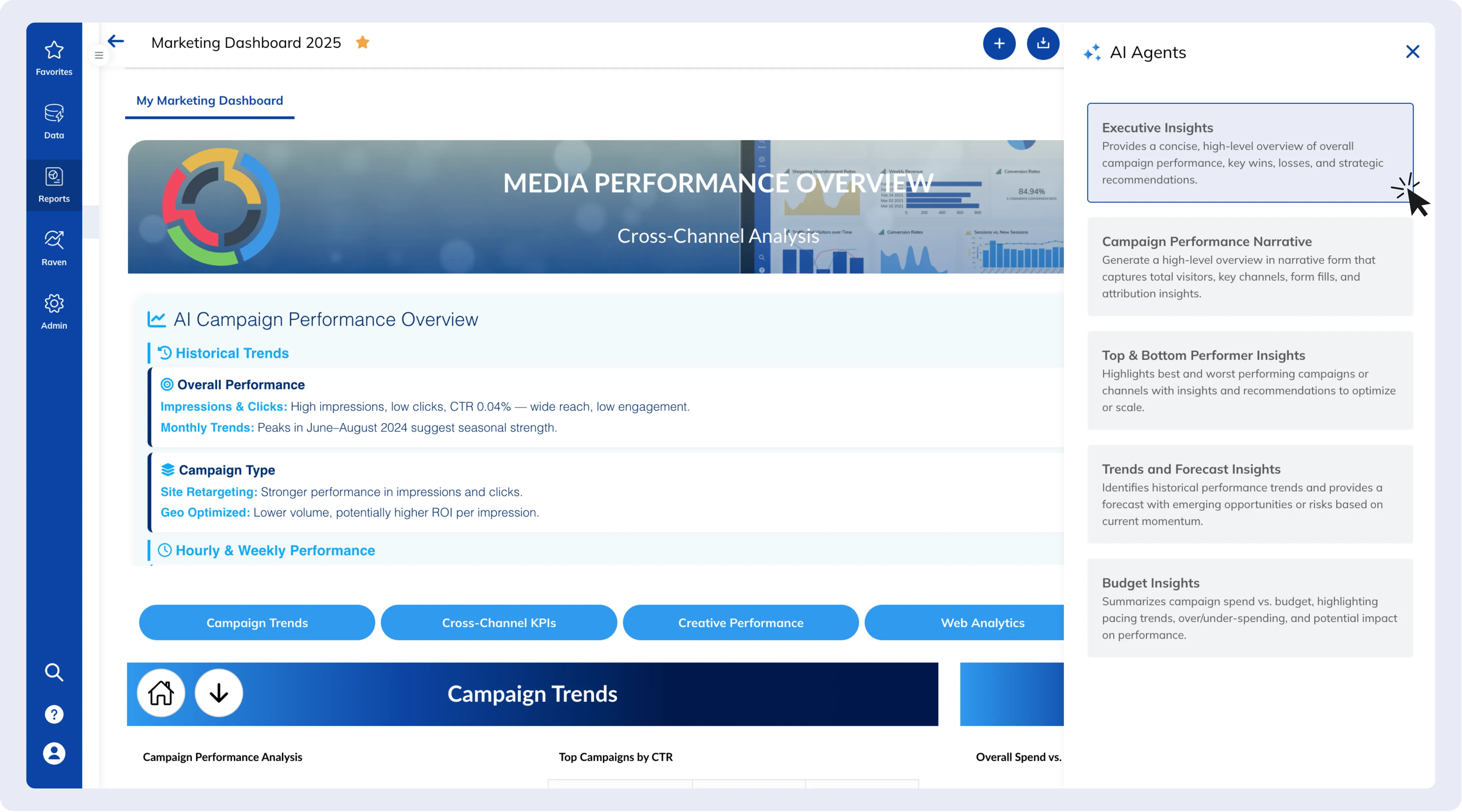Click the sidebar search magnifier icon
The image size is (1462, 812).
click(x=54, y=672)
